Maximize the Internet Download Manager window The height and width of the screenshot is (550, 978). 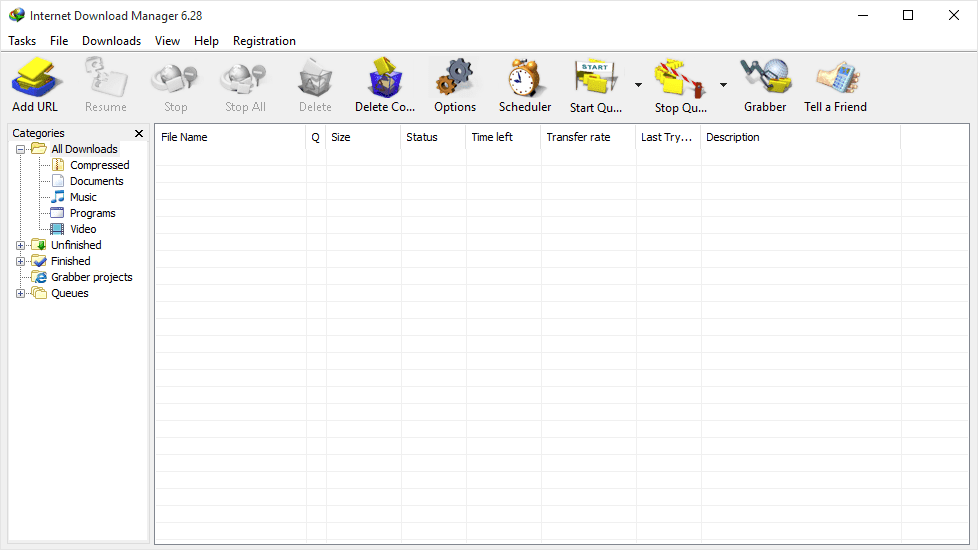click(908, 15)
